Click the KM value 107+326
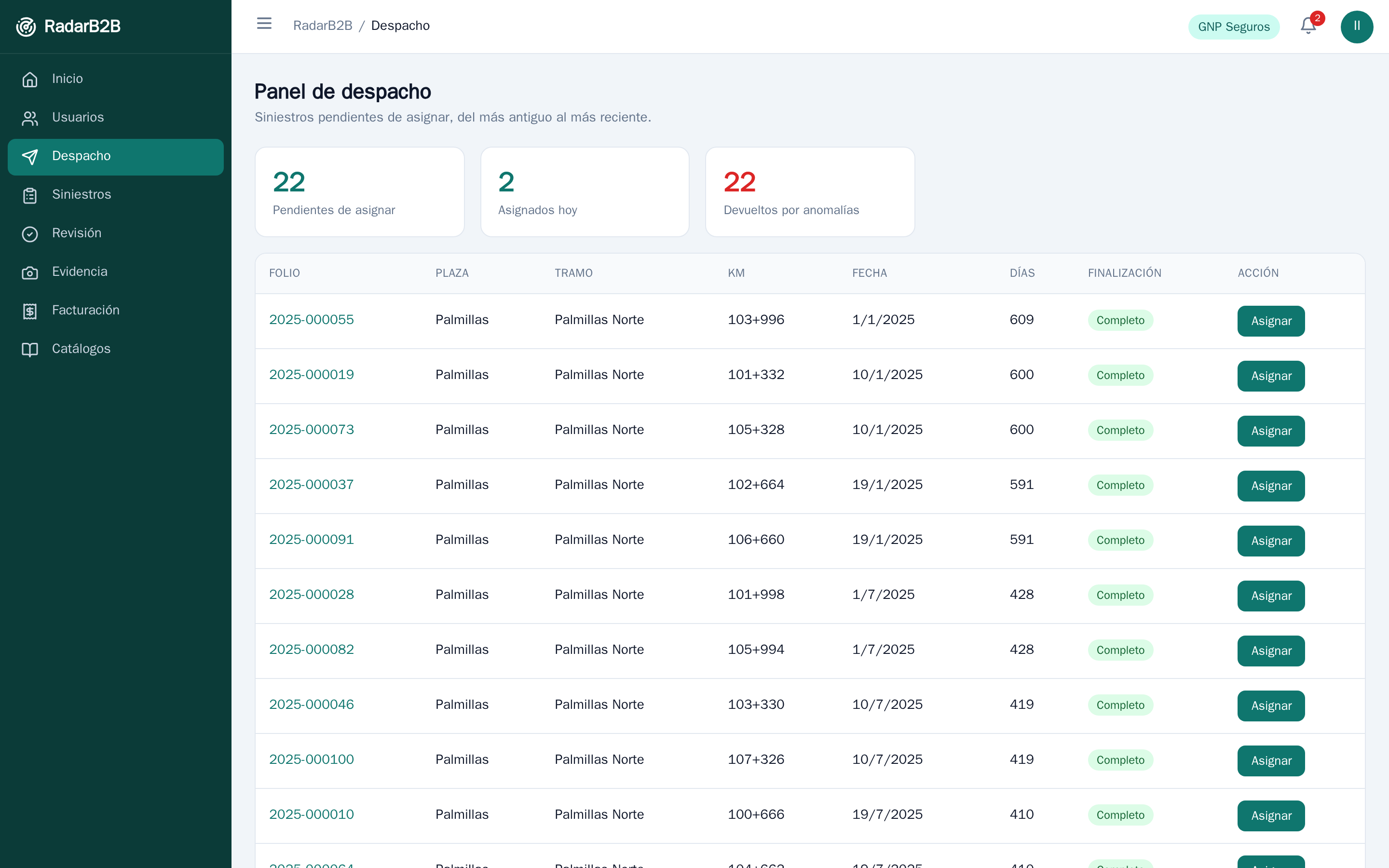Screen dimensions: 1389x868 [756, 759]
